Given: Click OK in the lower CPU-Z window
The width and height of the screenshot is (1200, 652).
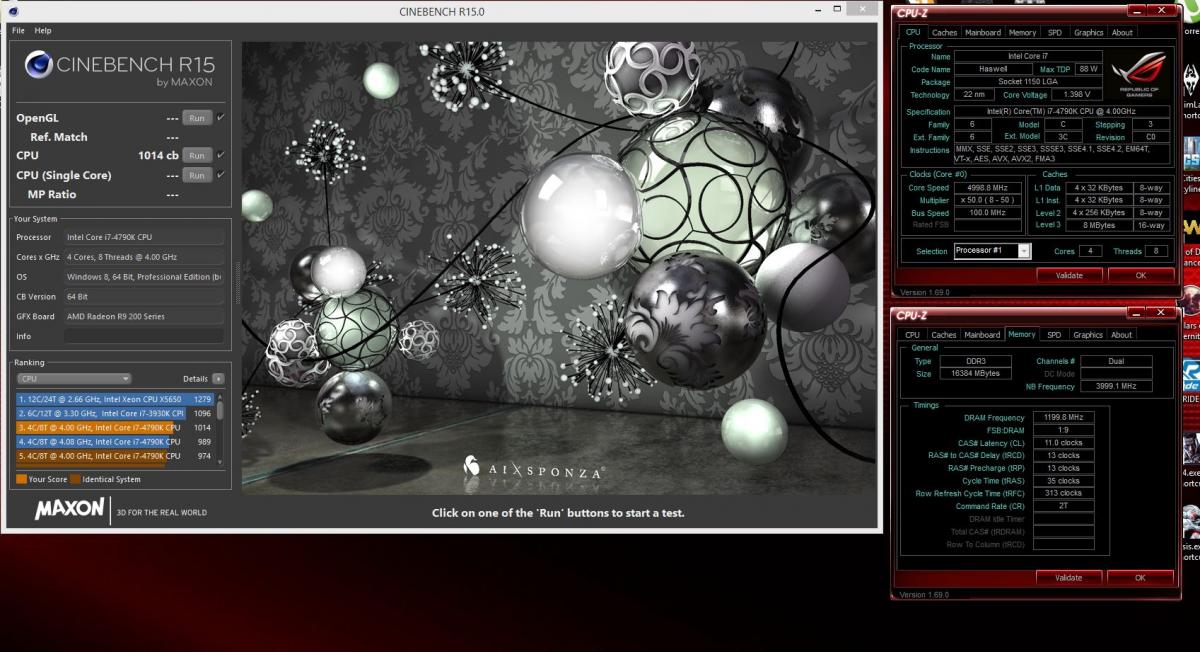Looking at the screenshot, I should [x=1140, y=577].
